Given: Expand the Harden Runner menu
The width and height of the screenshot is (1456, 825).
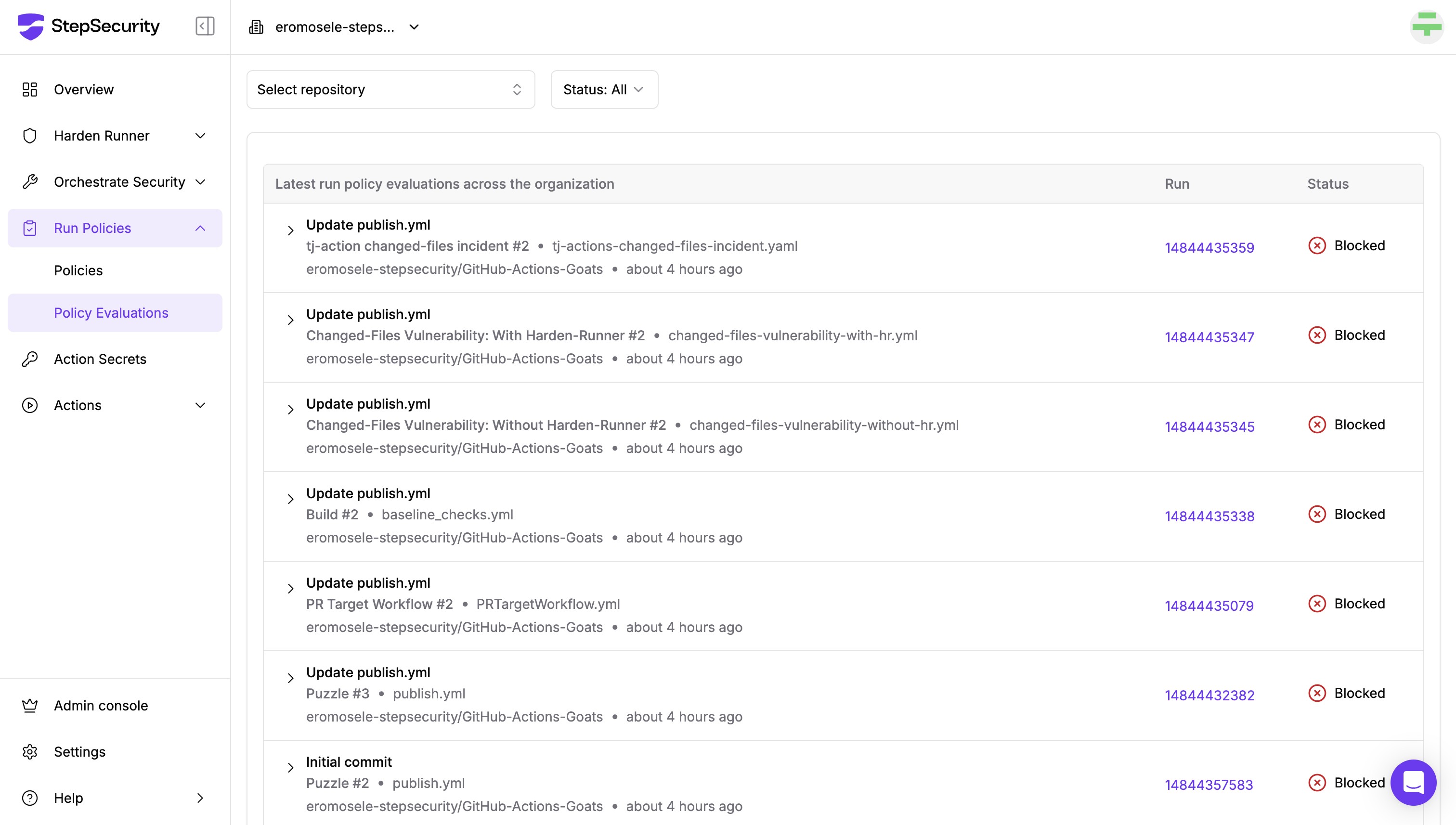Looking at the screenshot, I should (x=200, y=136).
